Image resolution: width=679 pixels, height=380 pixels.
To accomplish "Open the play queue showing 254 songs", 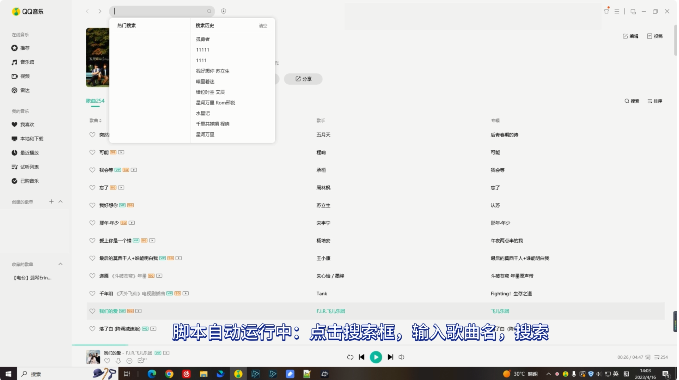I will pyautogui.click(x=661, y=357).
